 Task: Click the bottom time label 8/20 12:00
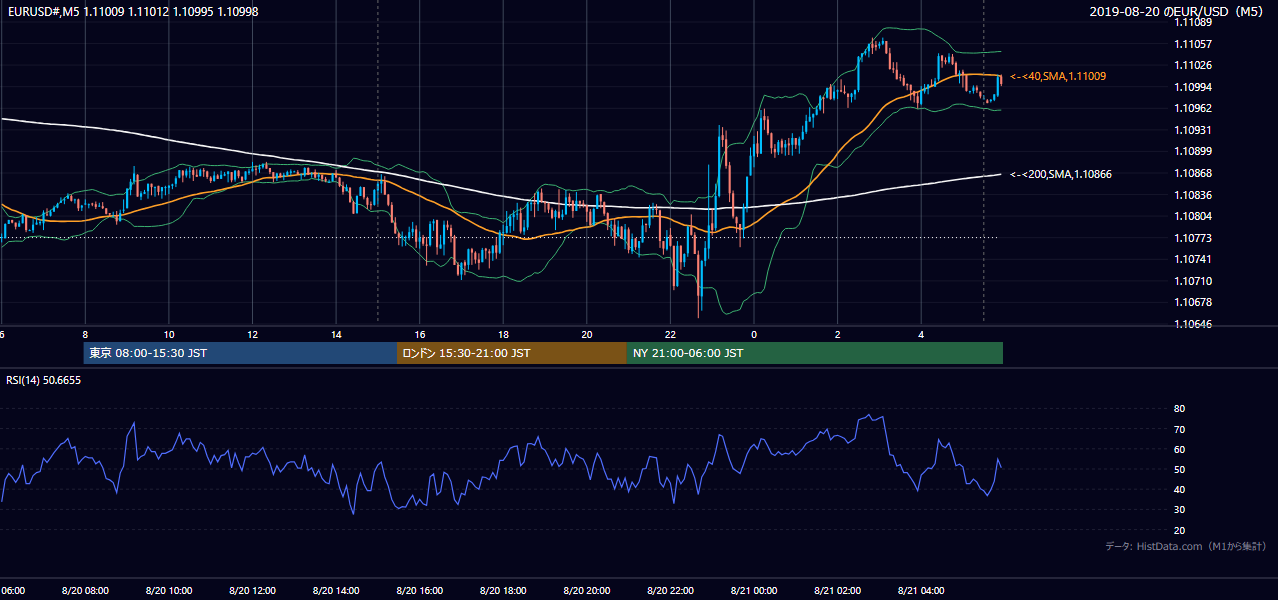coord(252,591)
